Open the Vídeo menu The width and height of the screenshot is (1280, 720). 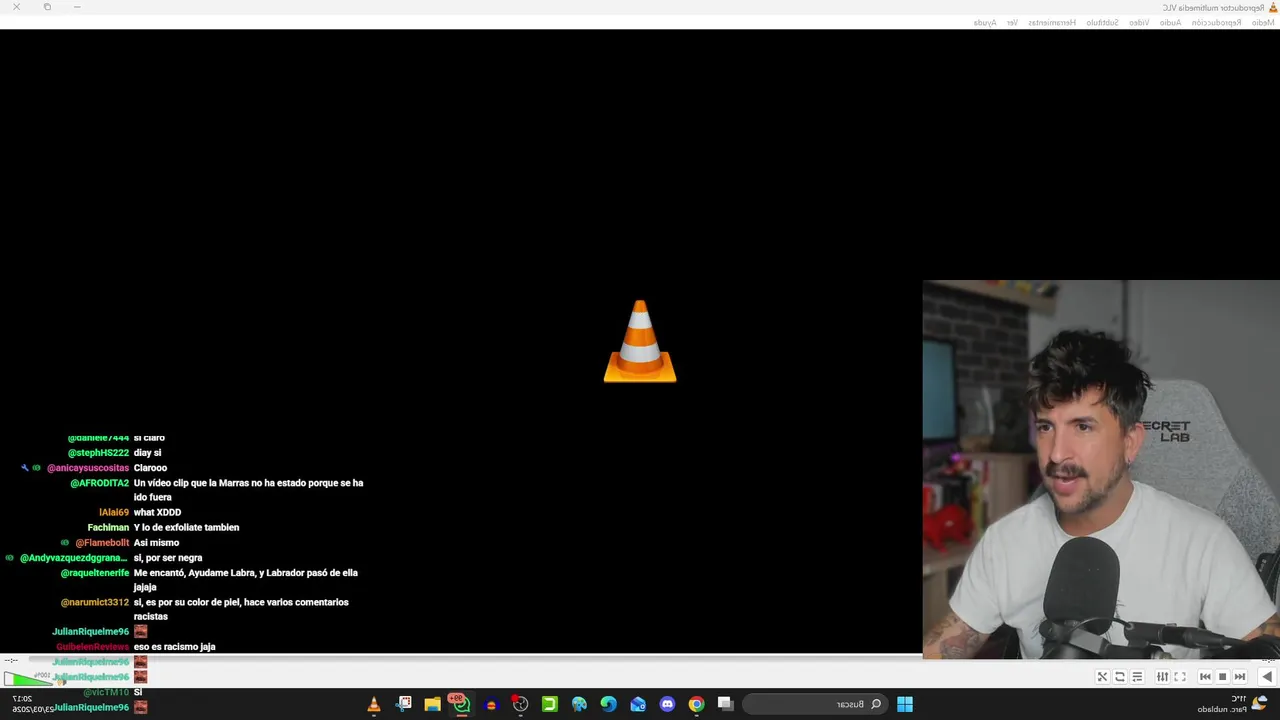[1139, 22]
